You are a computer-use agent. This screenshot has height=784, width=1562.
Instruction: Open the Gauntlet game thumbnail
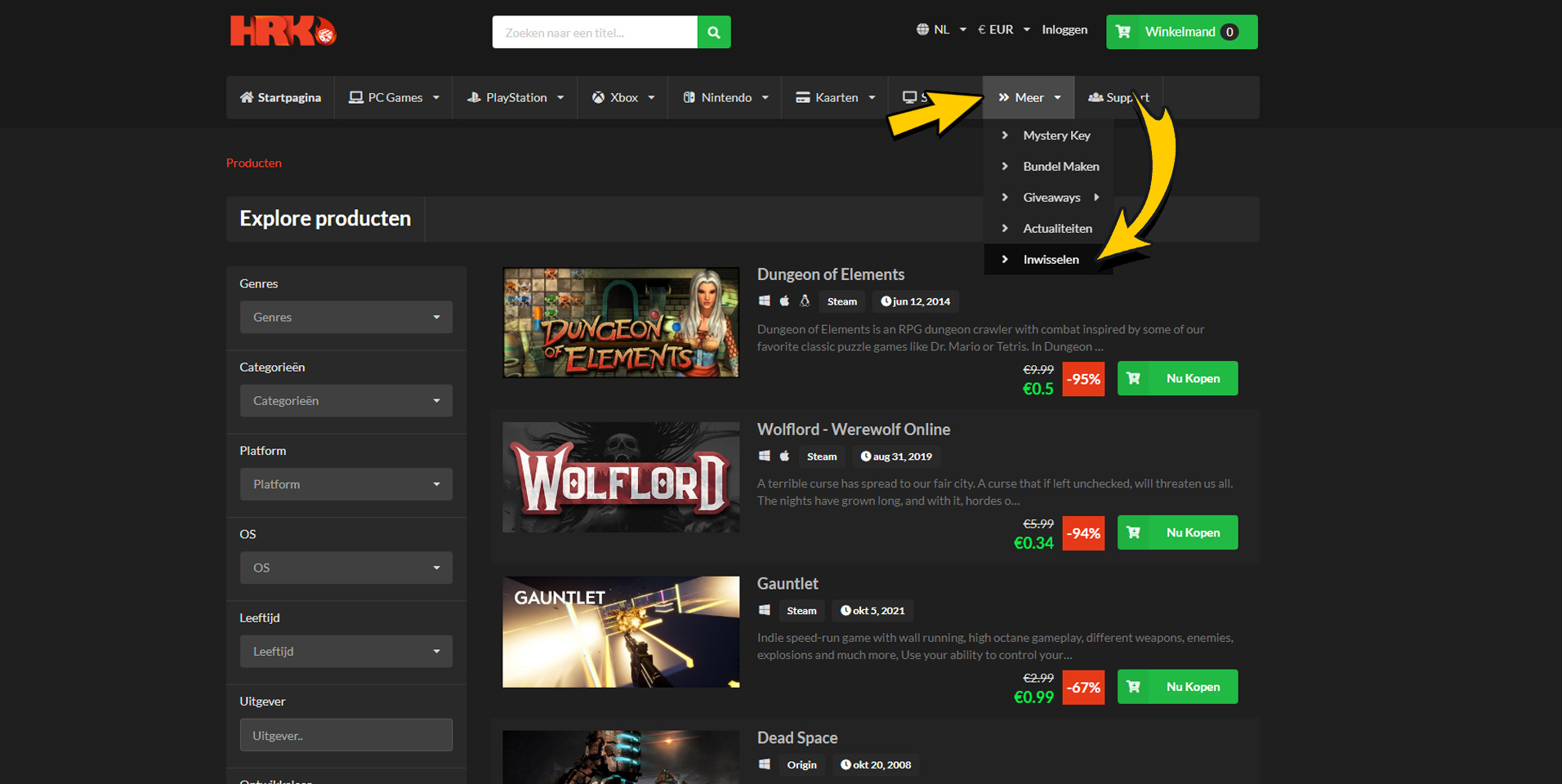[621, 631]
